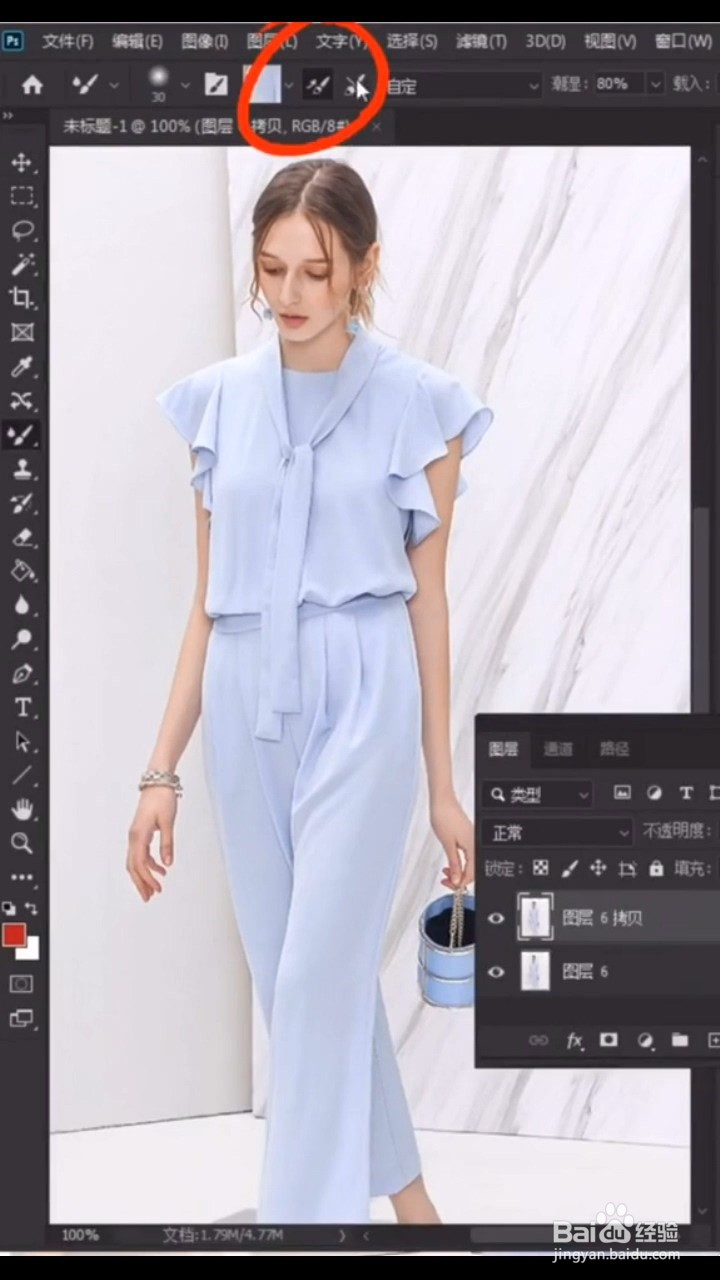Switch to the 通道 channels tab
Screen dimensions: 720x1280
click(x=558, y=749)
